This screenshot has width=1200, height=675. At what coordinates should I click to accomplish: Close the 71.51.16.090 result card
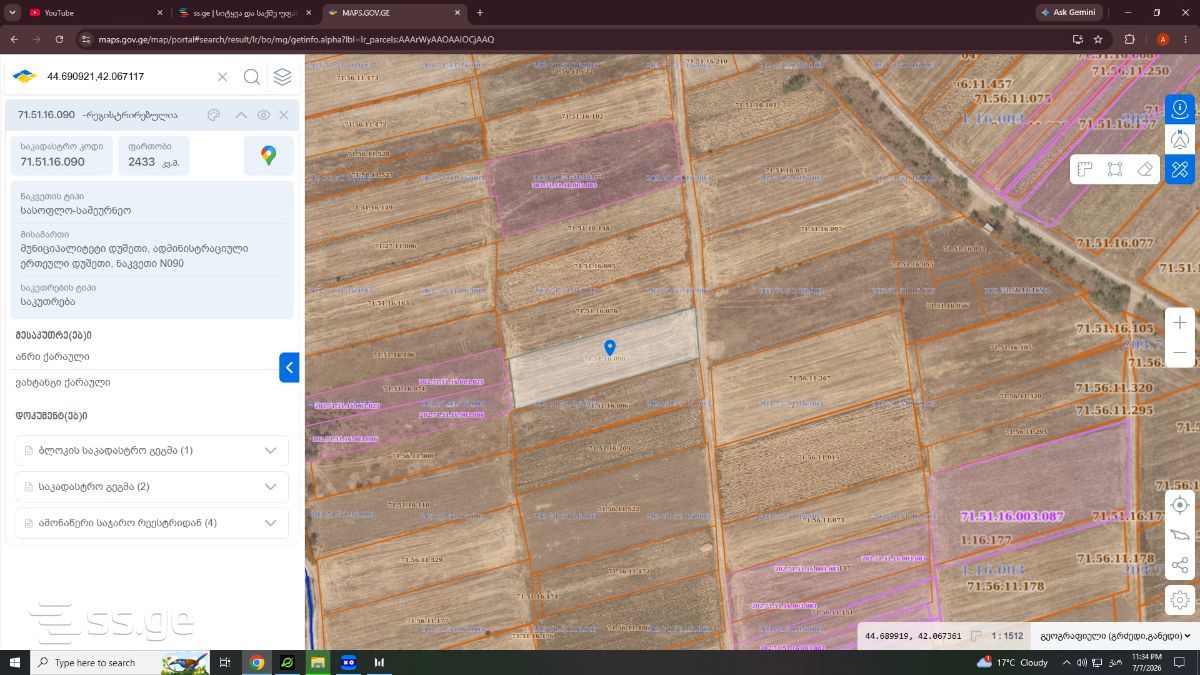(x=284, y=115)
